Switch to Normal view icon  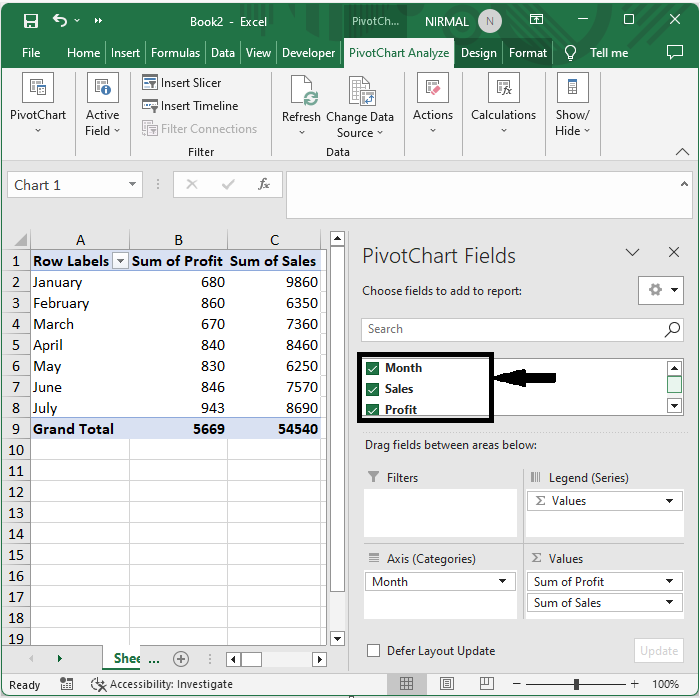[x=406, y=683]
